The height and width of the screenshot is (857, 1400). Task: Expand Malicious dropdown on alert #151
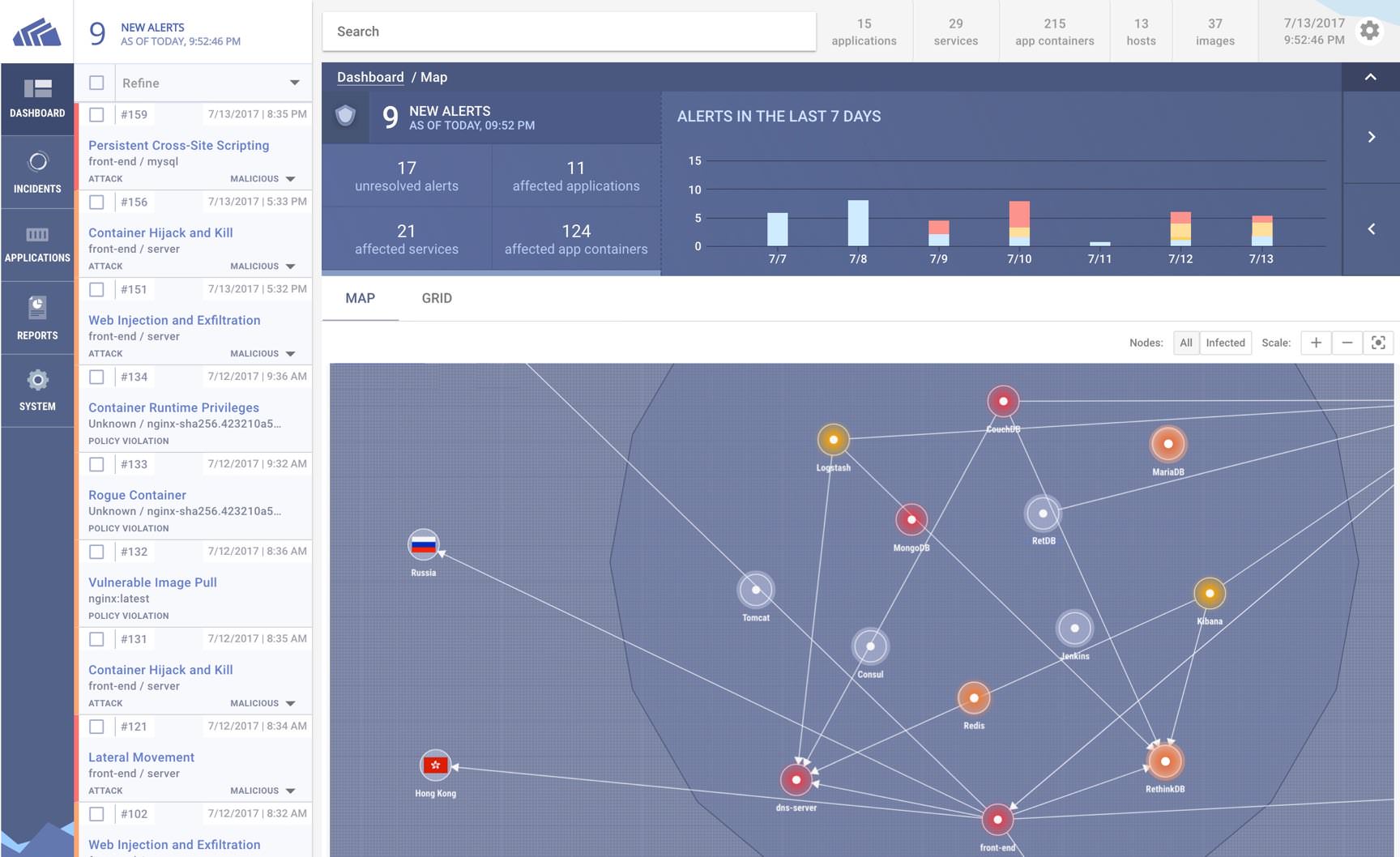point(290,354)
